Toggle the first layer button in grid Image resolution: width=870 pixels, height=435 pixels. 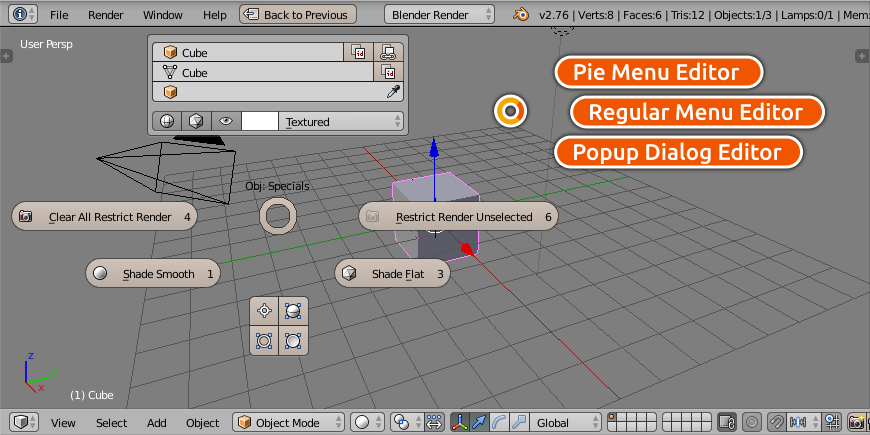613,418
